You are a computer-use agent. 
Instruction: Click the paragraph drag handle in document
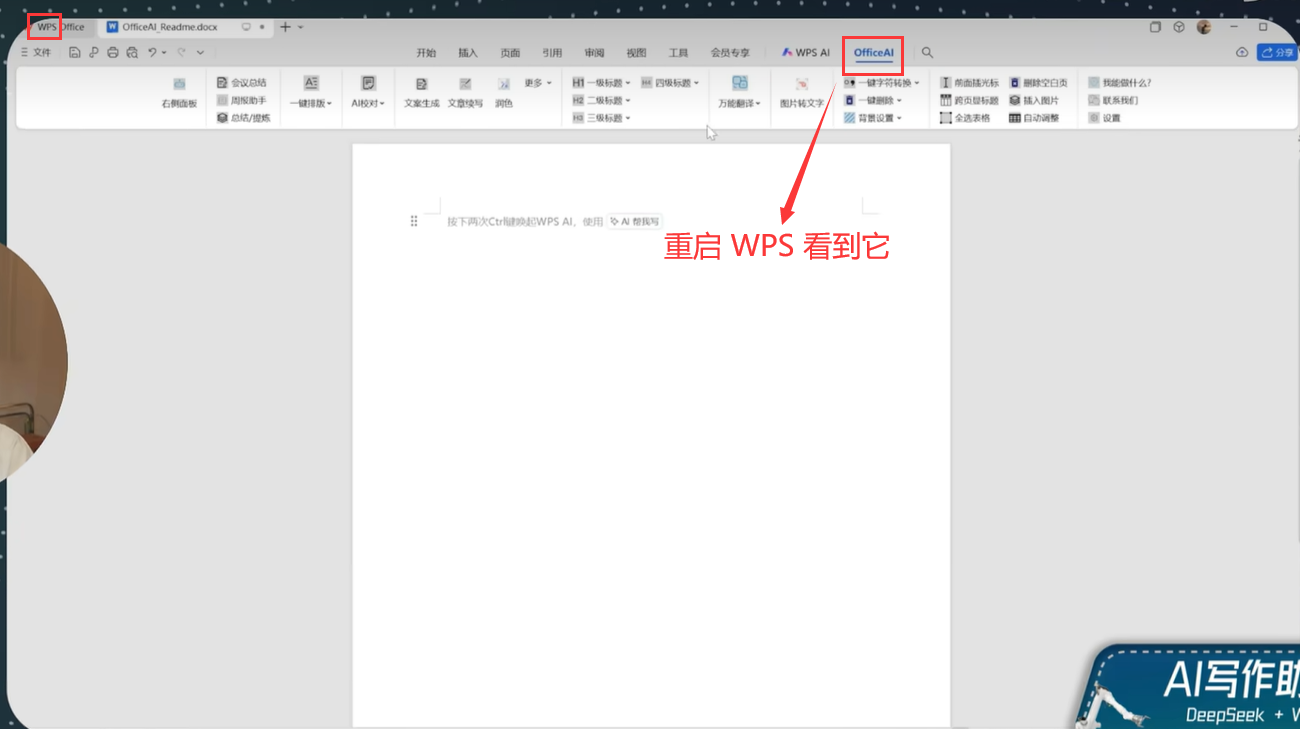point(414,221)
